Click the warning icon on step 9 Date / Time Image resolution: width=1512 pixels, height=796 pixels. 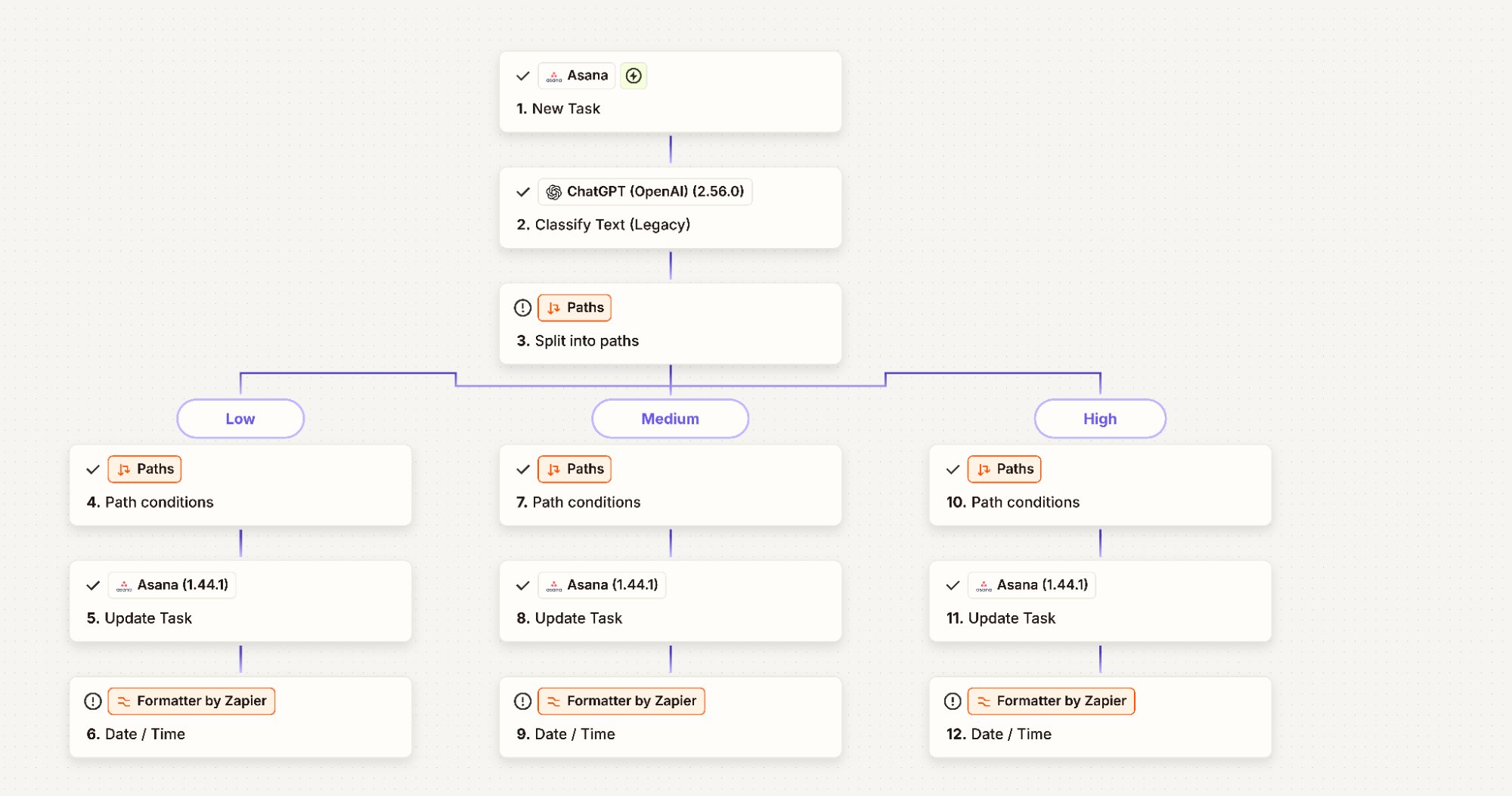click(x=522, y=701)
